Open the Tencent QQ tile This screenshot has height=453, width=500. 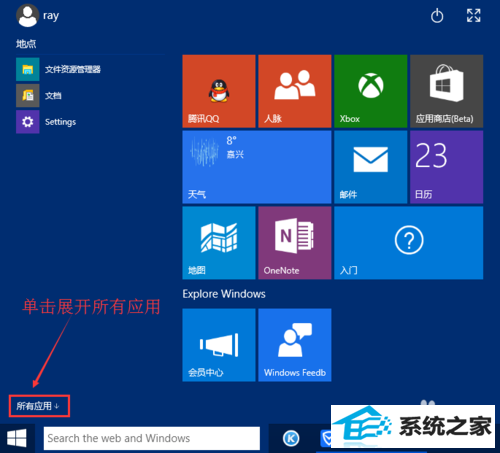[219, 91]
